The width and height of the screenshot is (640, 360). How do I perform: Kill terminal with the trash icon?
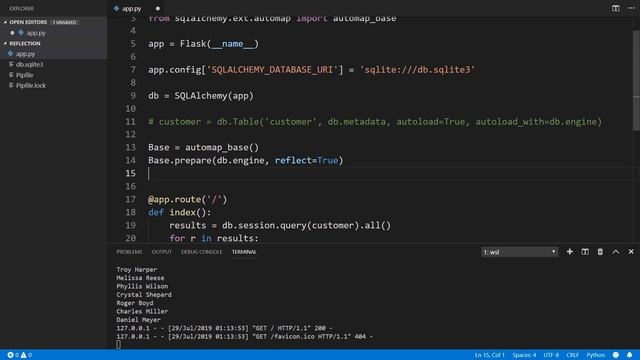[x=600, y=252]
